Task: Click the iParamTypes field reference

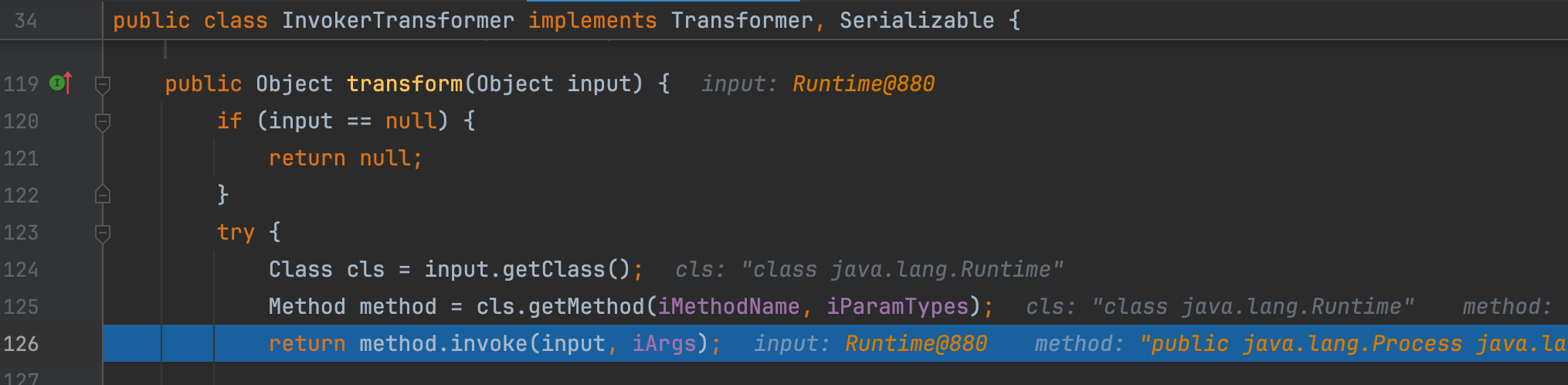Action: pos(897,307)
